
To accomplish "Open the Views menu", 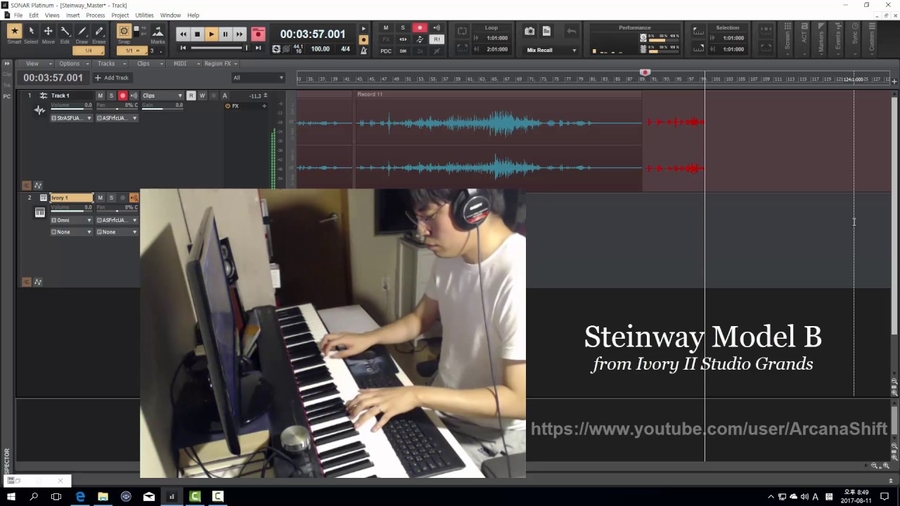I will tap(52, 15).
